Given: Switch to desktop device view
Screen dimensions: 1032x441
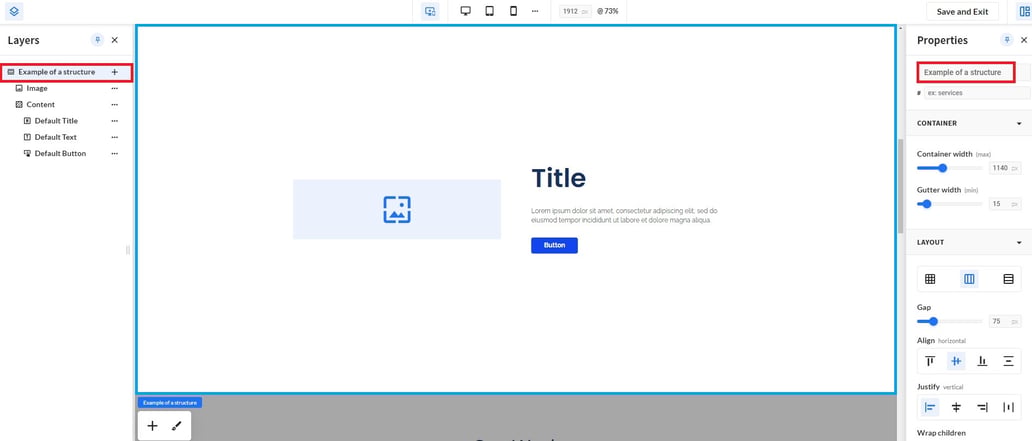Looking at the screenshot, I should click(x=465, y=11).
